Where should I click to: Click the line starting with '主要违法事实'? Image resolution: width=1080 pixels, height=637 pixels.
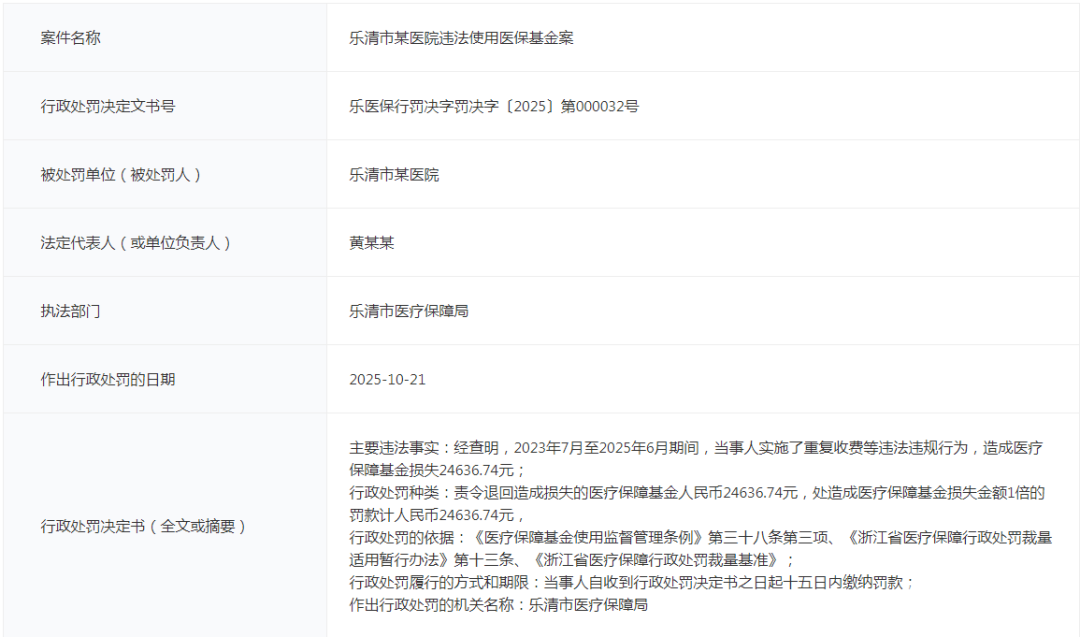[x=700, y=448]
